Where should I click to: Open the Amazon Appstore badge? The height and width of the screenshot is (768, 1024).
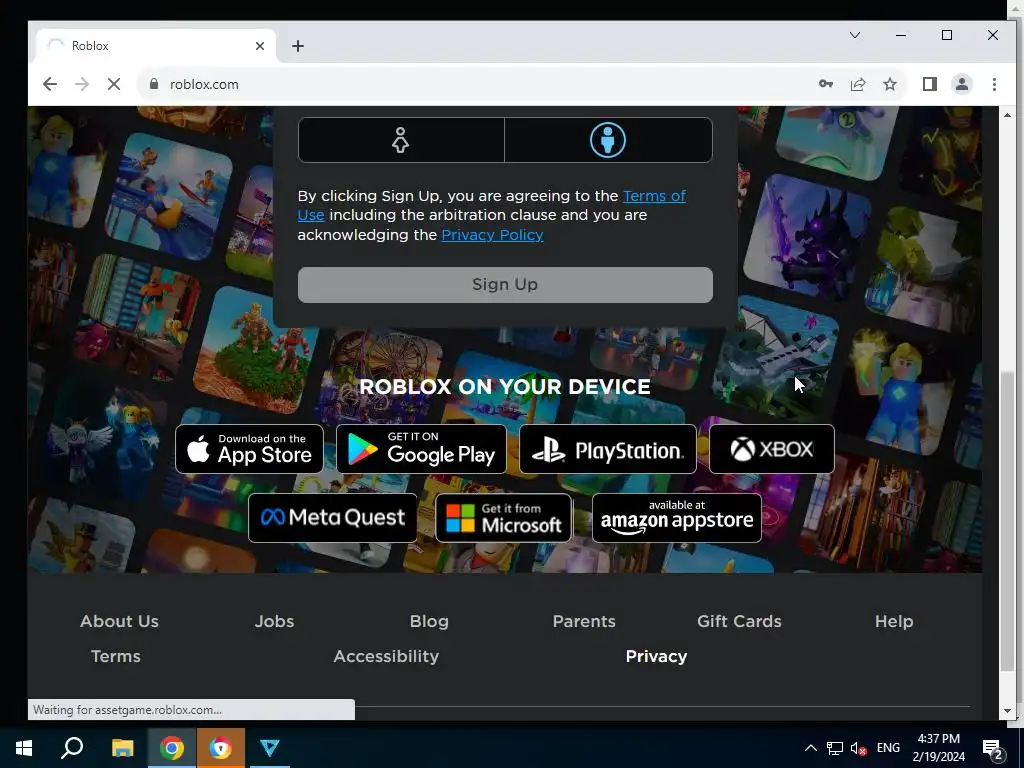coord(677,518)
